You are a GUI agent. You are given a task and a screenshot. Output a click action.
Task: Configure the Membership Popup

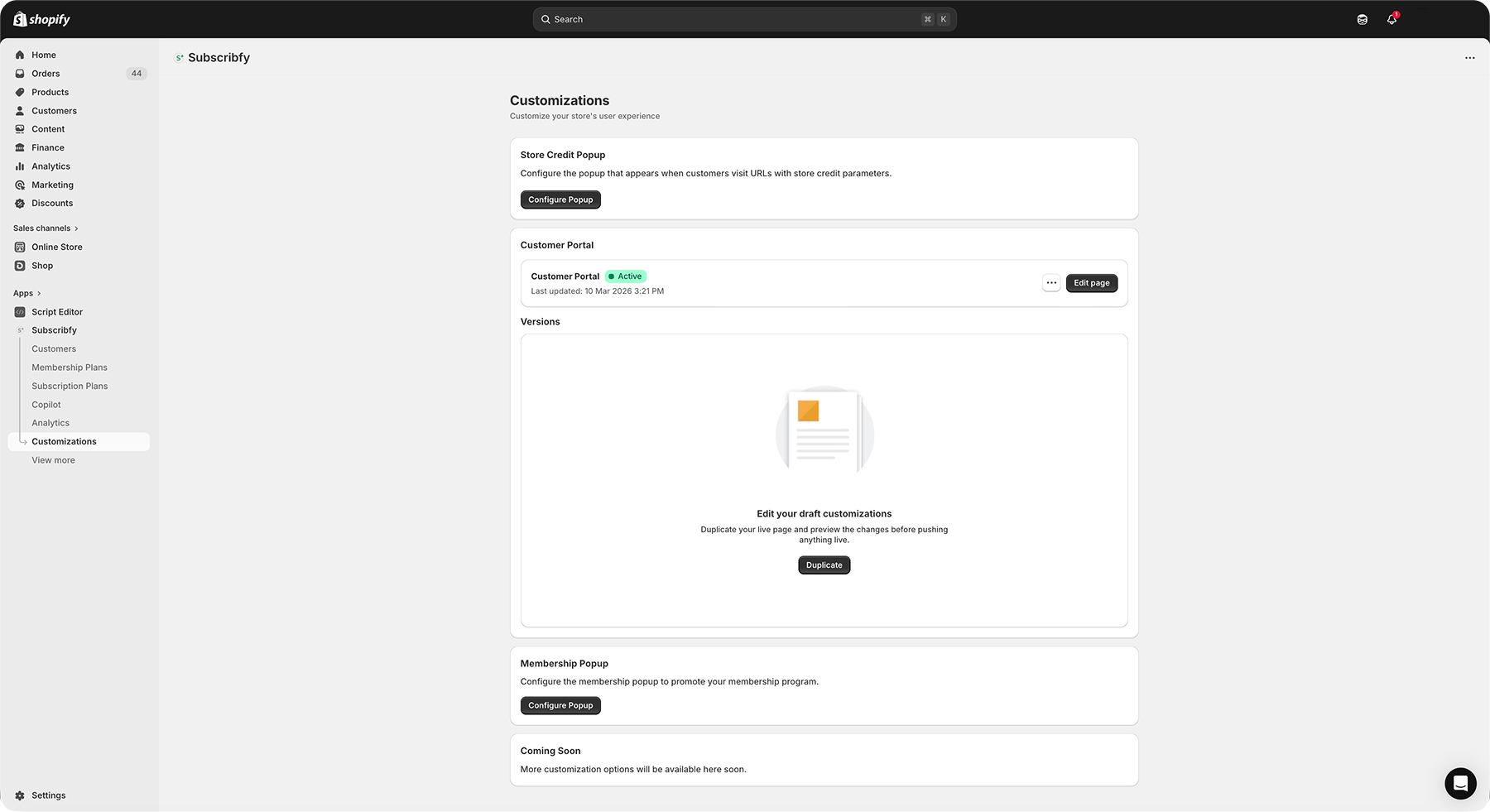point(560,705)
